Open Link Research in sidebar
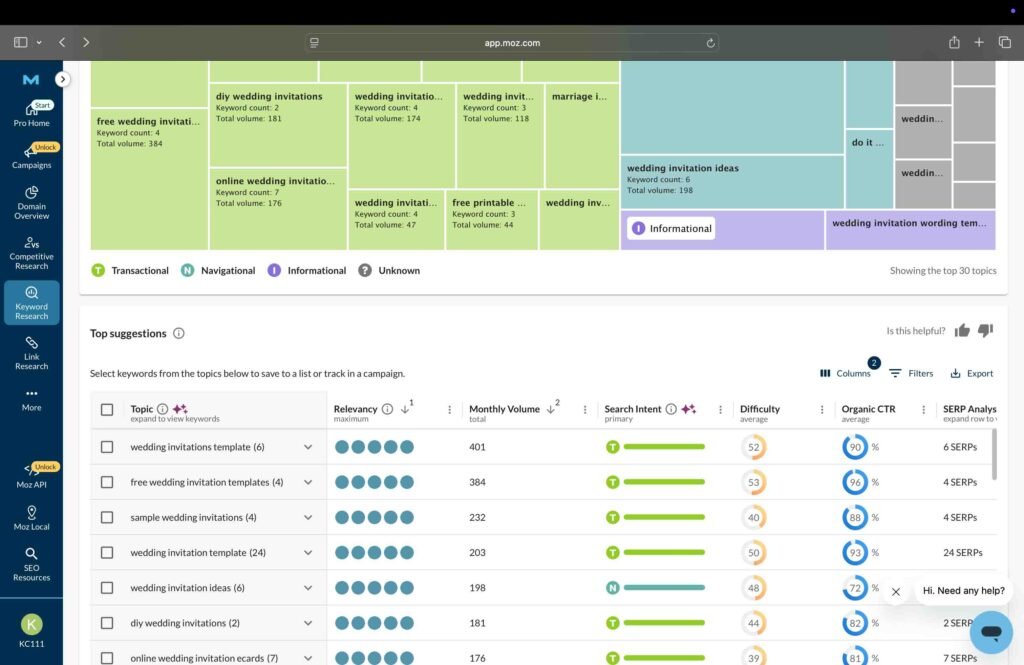Viewport: 1024px width, 665px height. pos(31,353)
